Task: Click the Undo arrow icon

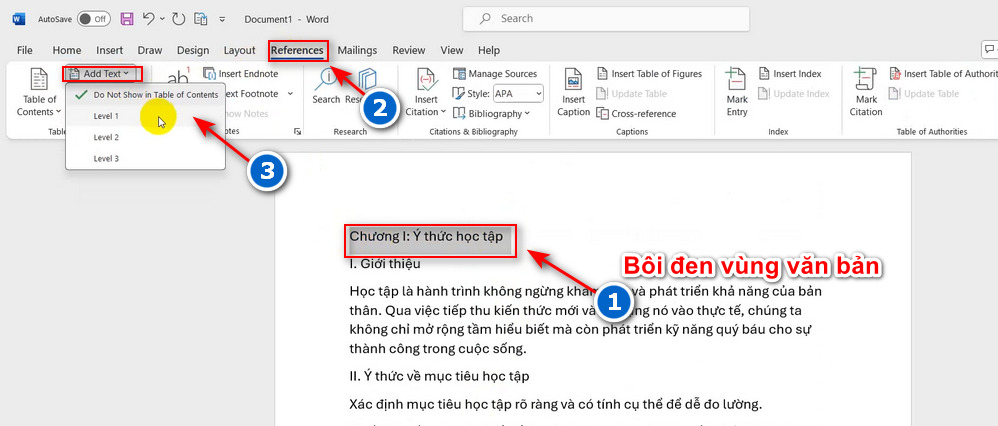Action: point(148,19)
